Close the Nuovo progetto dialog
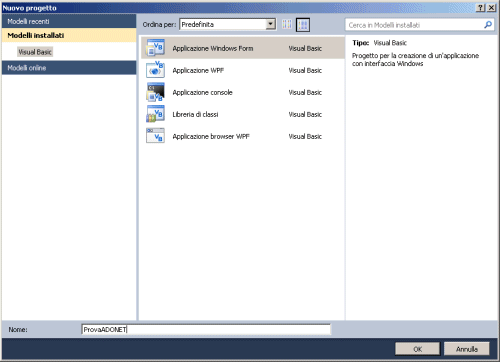The image size is (500, 362). point(491,8)
